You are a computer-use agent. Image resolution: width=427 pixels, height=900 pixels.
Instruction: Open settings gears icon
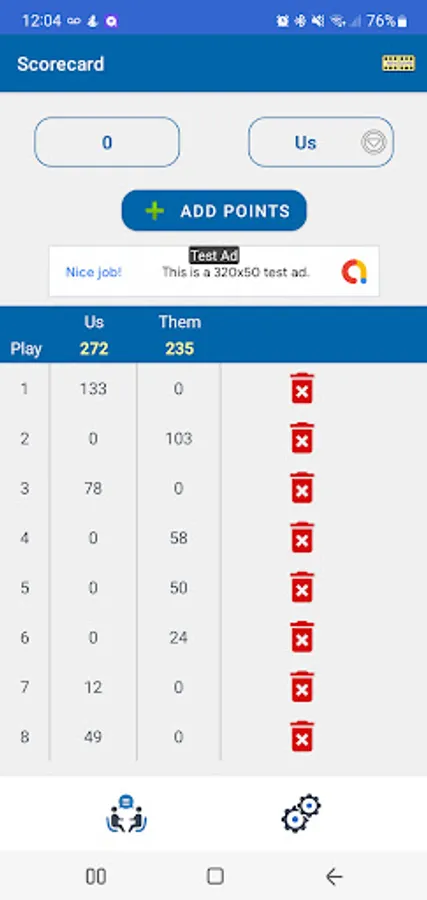301,813
